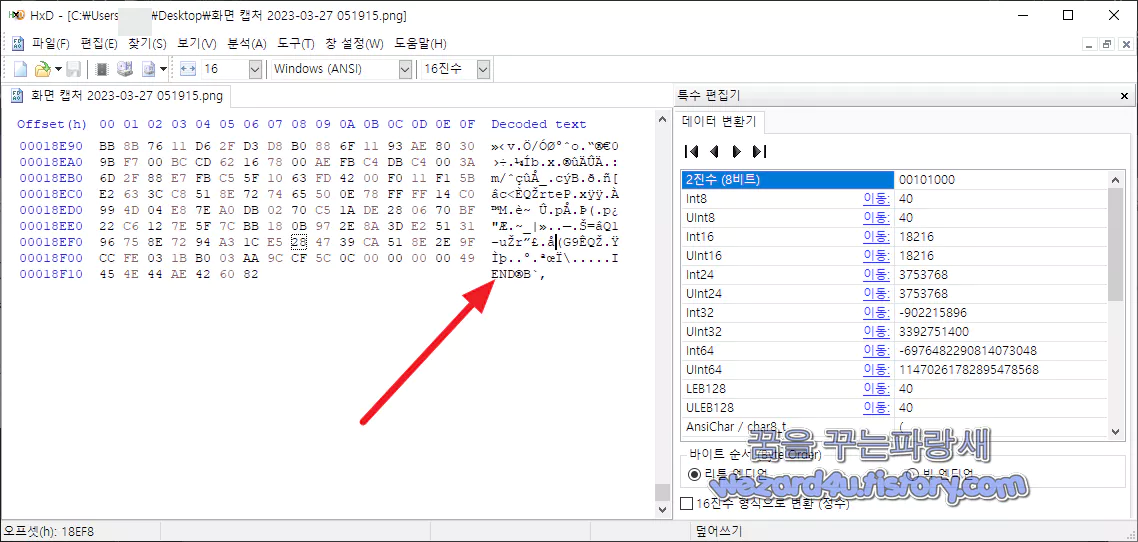This screenshot has width=1138, height=542.
Task: Switch to 데이터 변환기 tab
Action: [x=717, y=121]
